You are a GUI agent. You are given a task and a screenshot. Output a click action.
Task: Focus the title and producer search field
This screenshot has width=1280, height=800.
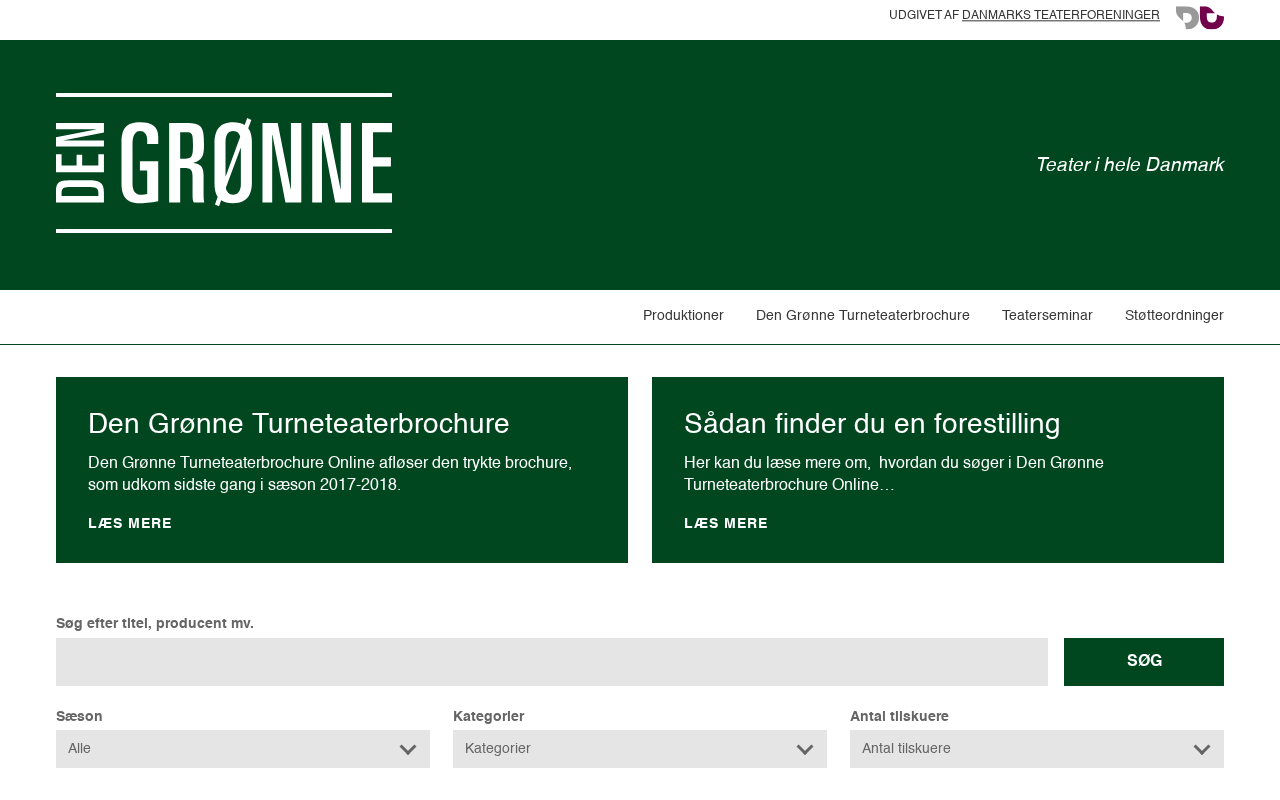point(551,662)
